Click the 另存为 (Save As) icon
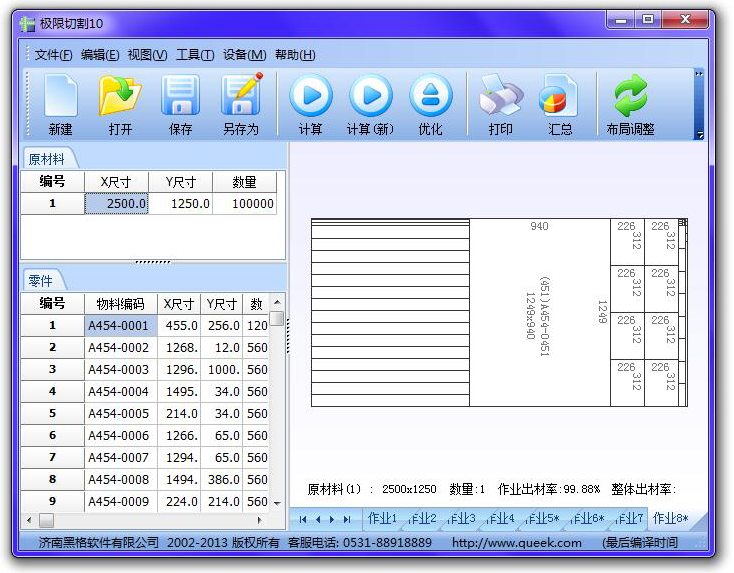 click(241, 95)
